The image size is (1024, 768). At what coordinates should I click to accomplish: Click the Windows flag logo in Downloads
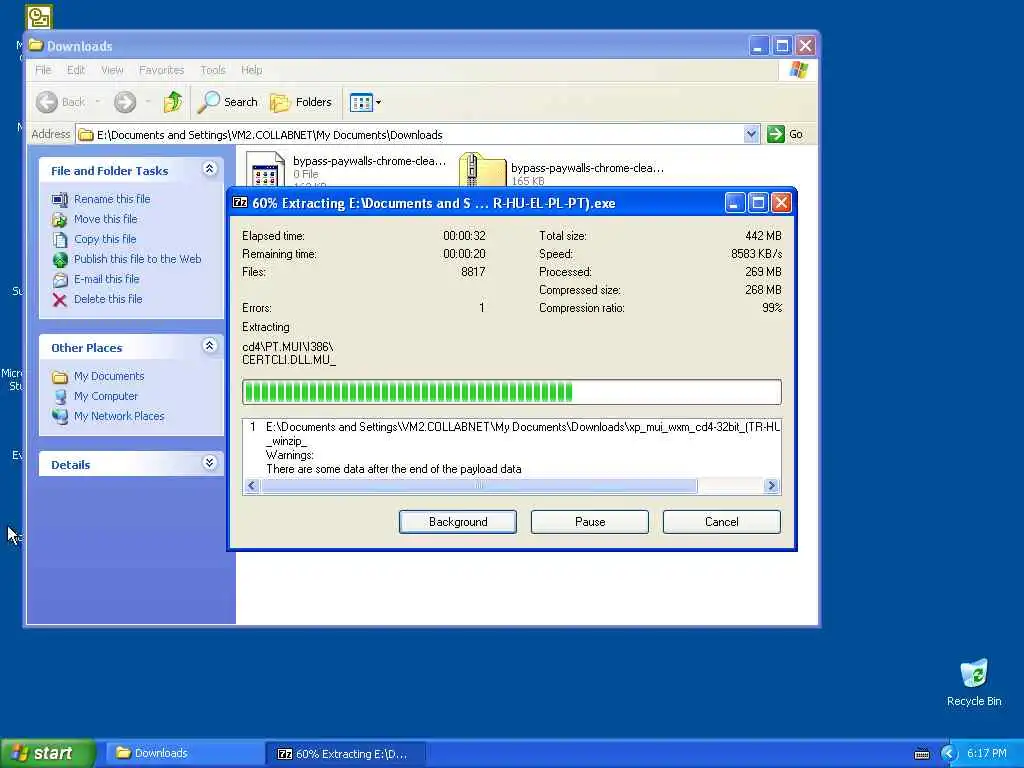click(x=798, y=70)
